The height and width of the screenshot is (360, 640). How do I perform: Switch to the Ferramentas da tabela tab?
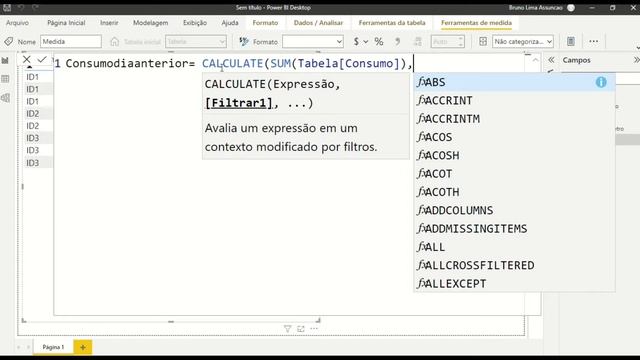[392, 23]
